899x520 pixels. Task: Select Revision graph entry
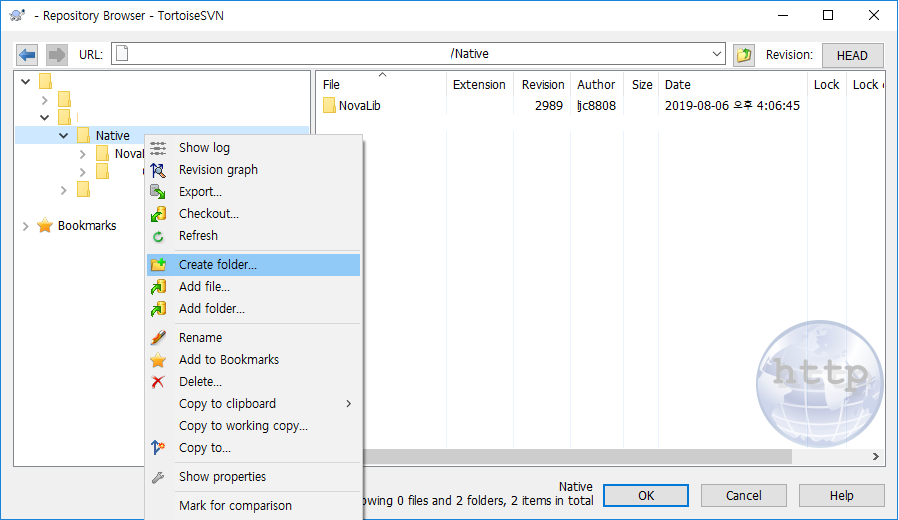point(253,170)
